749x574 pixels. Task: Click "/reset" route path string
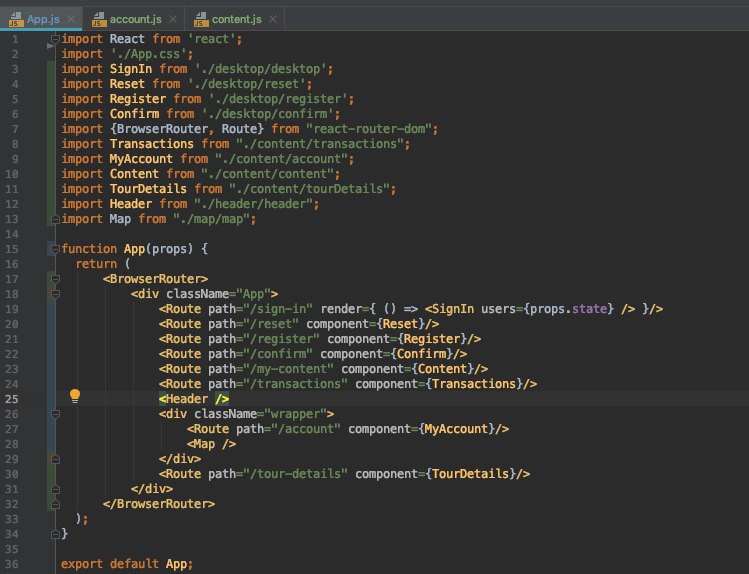click(271, 324)
